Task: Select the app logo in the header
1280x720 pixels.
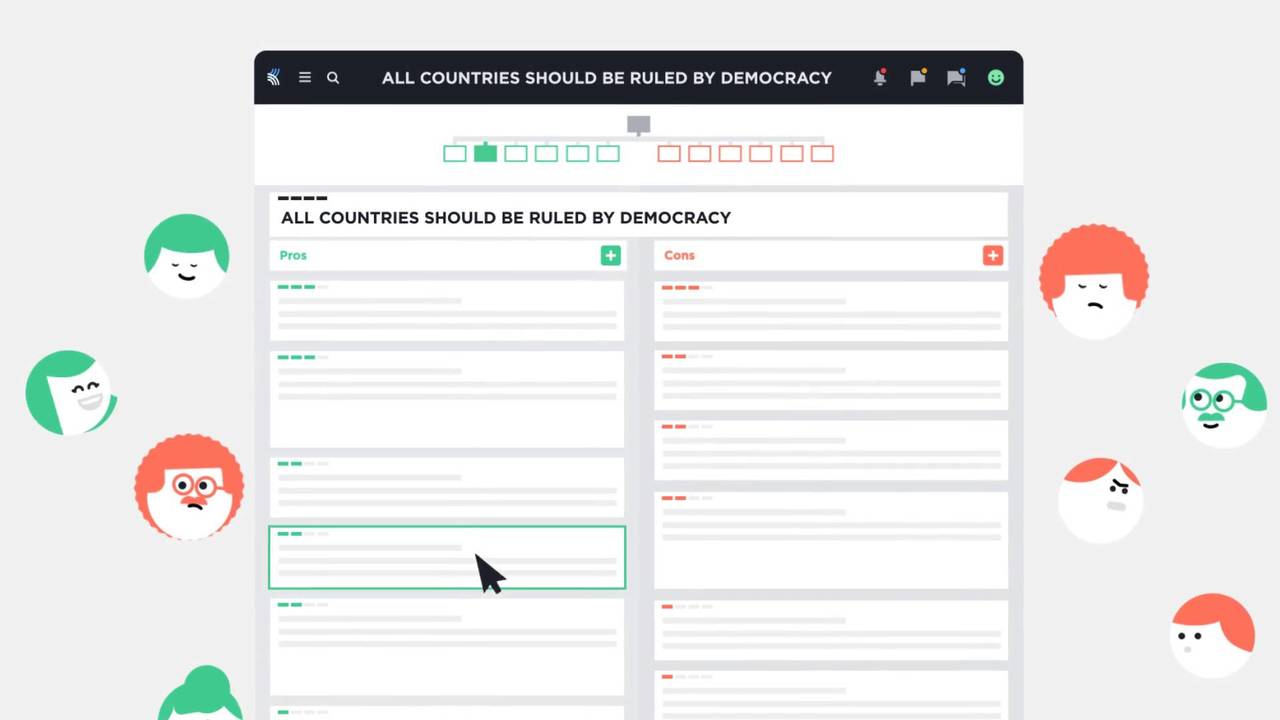Action: [273, 77]
